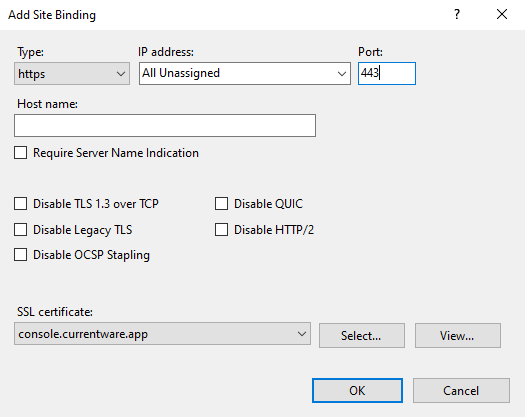Viewport: 525px width, 417px height.
Task: Open certificate details with View... button
Action: tap(458, 336)
